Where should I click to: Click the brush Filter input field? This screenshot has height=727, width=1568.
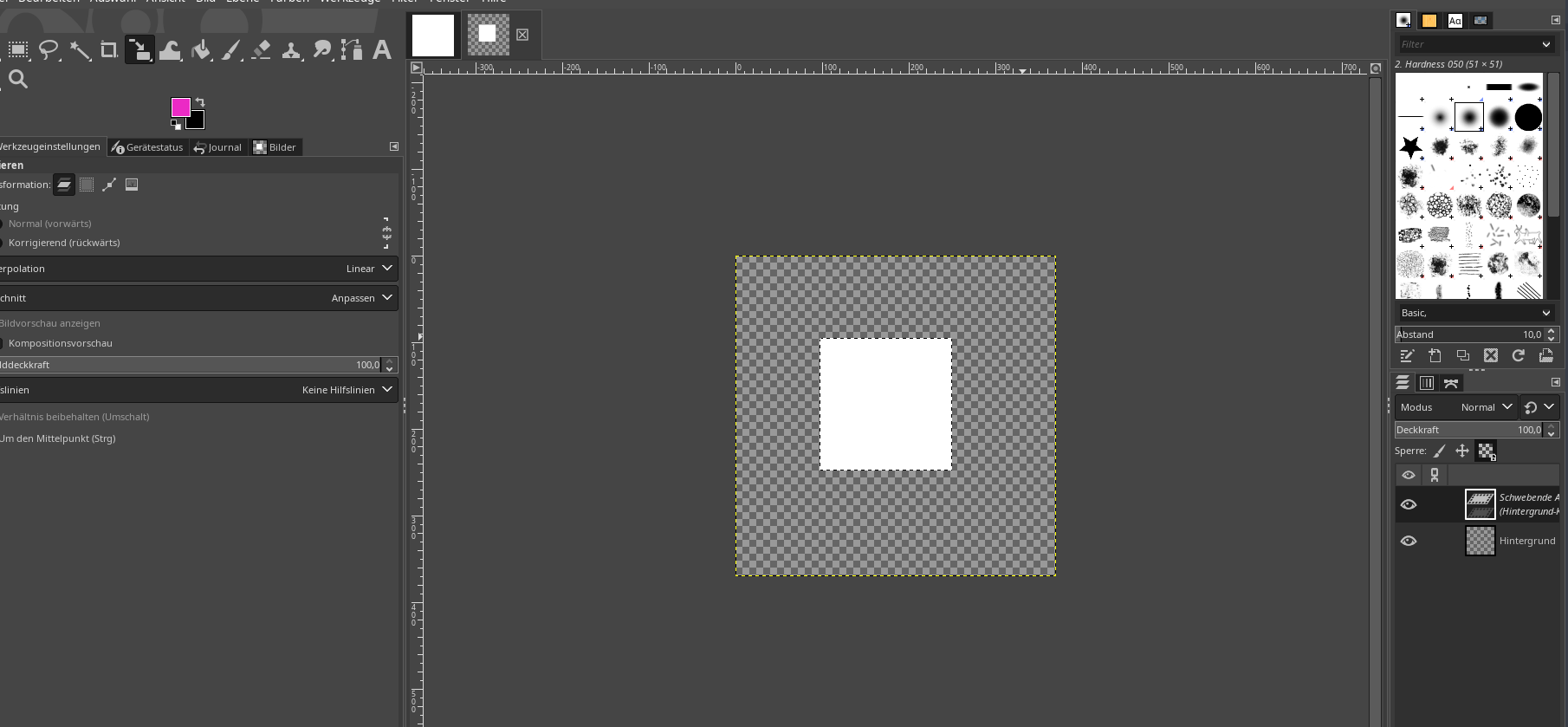(x=1468, y=44)
